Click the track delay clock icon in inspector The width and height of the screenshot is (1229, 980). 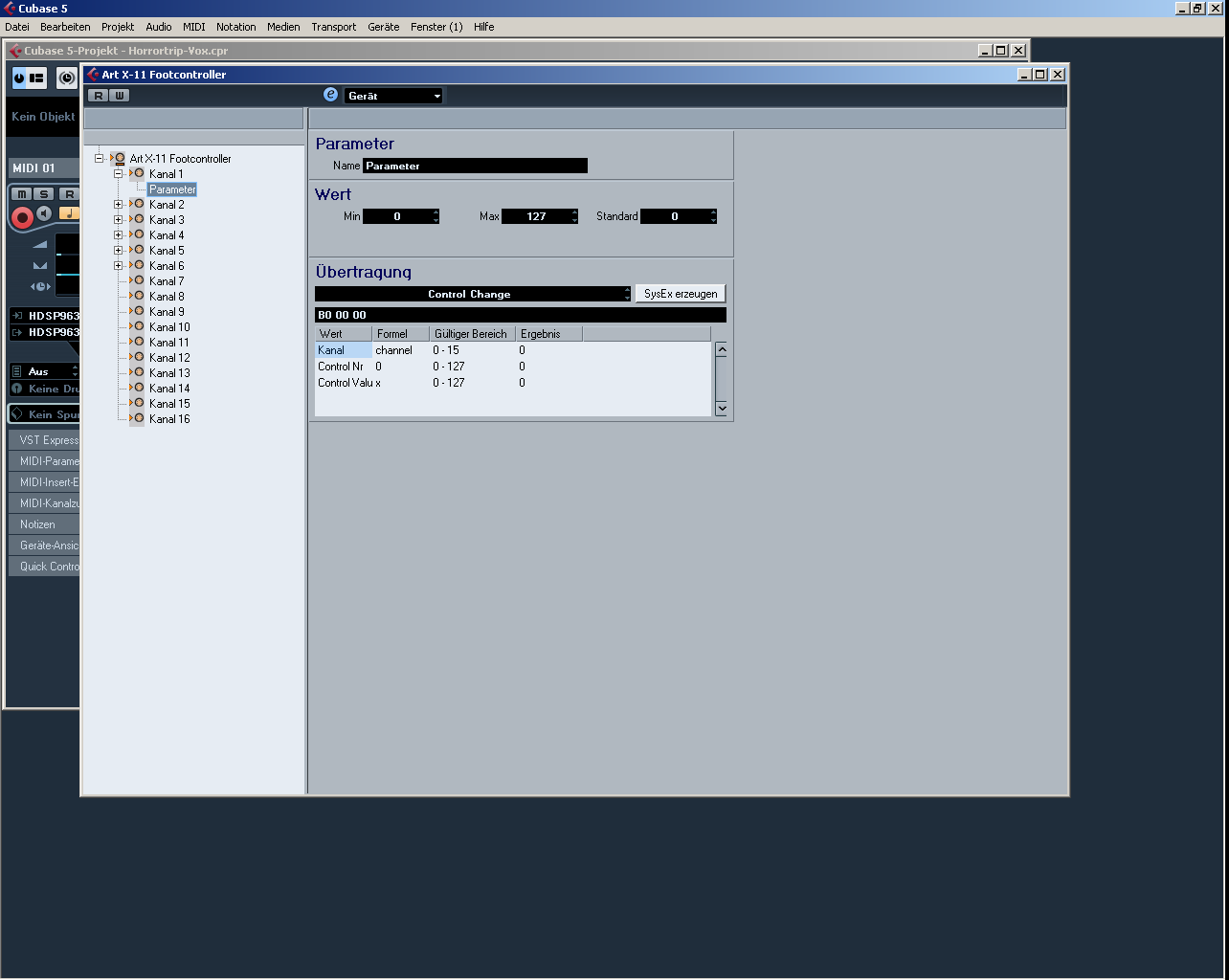39,286
